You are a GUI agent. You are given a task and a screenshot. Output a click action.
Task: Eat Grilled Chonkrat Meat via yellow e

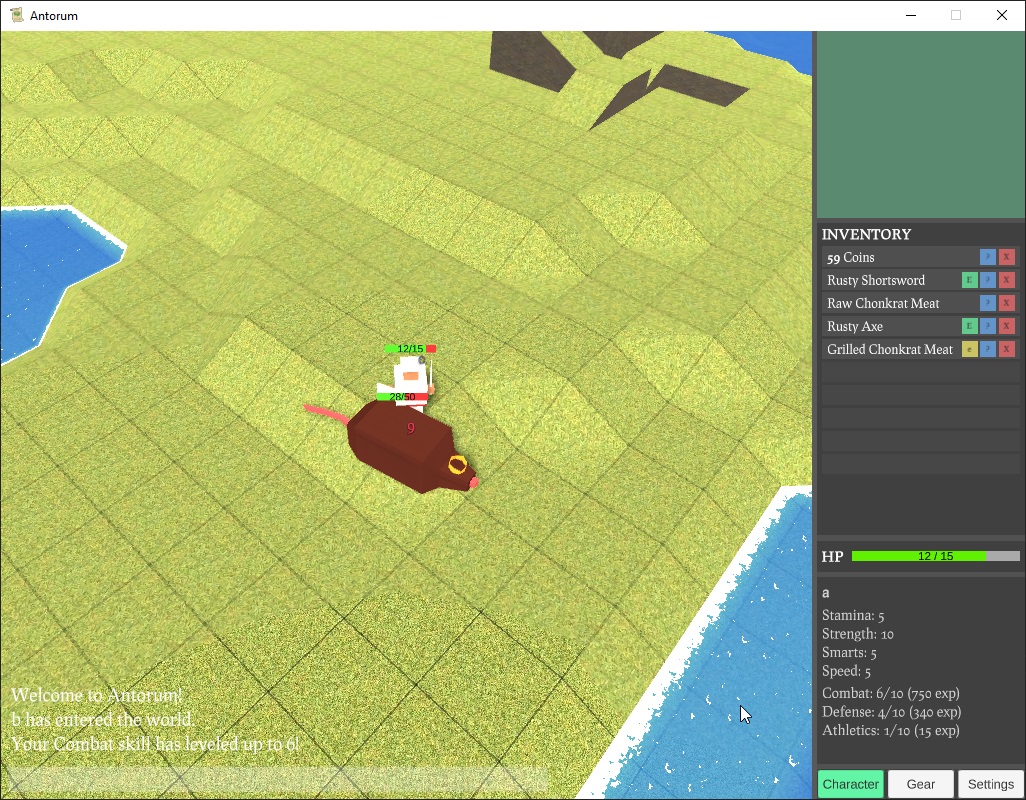coord(968,349)
